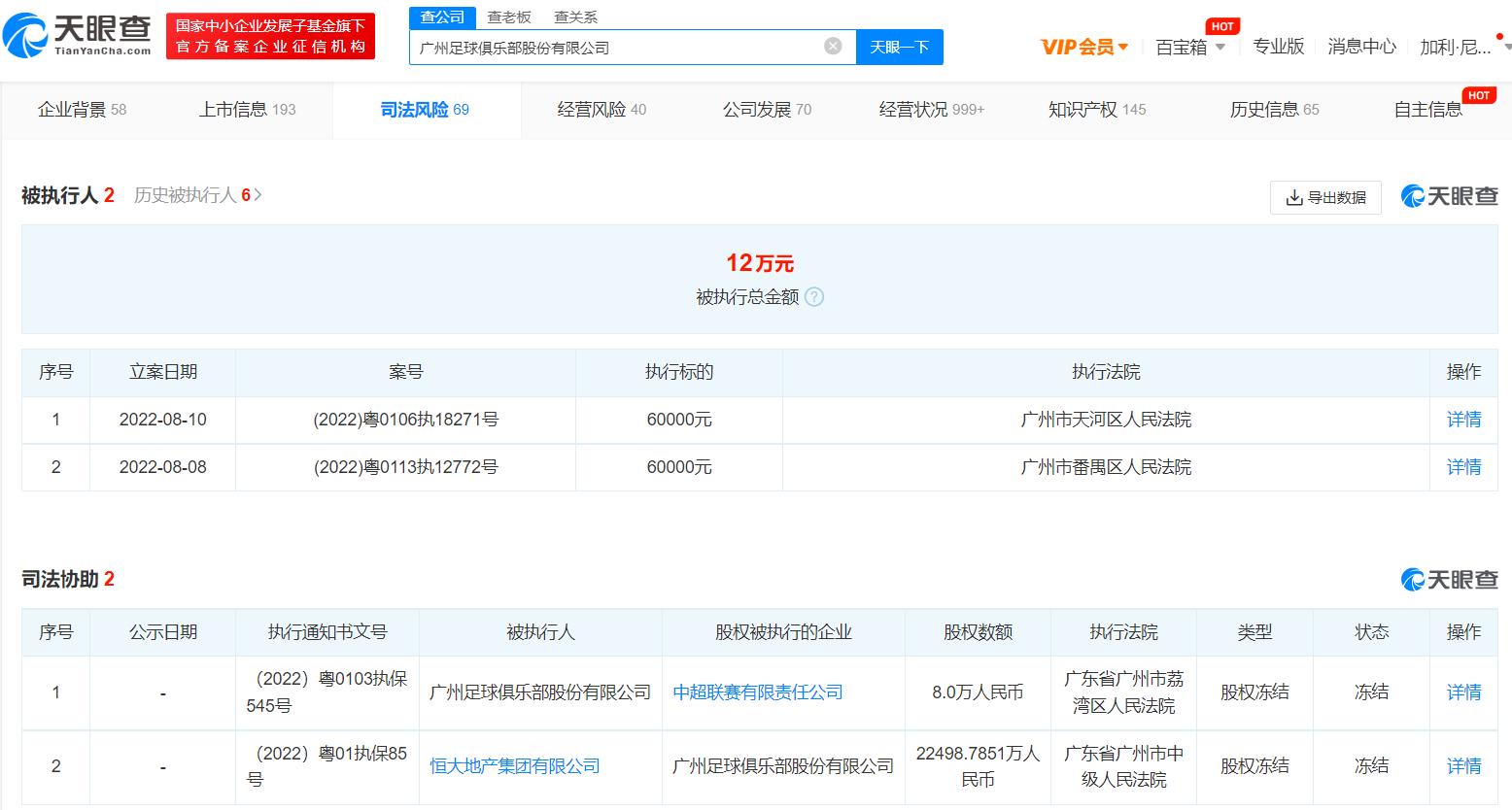Switch to the 查关系 search tab
Viewport: 1512px width, 810px height.
tap(575, 17)
